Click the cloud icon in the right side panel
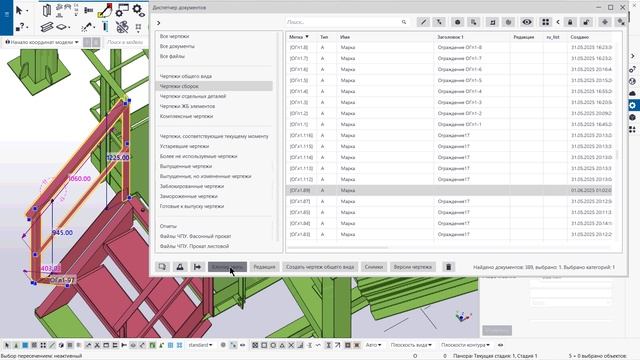 point(632,93)
